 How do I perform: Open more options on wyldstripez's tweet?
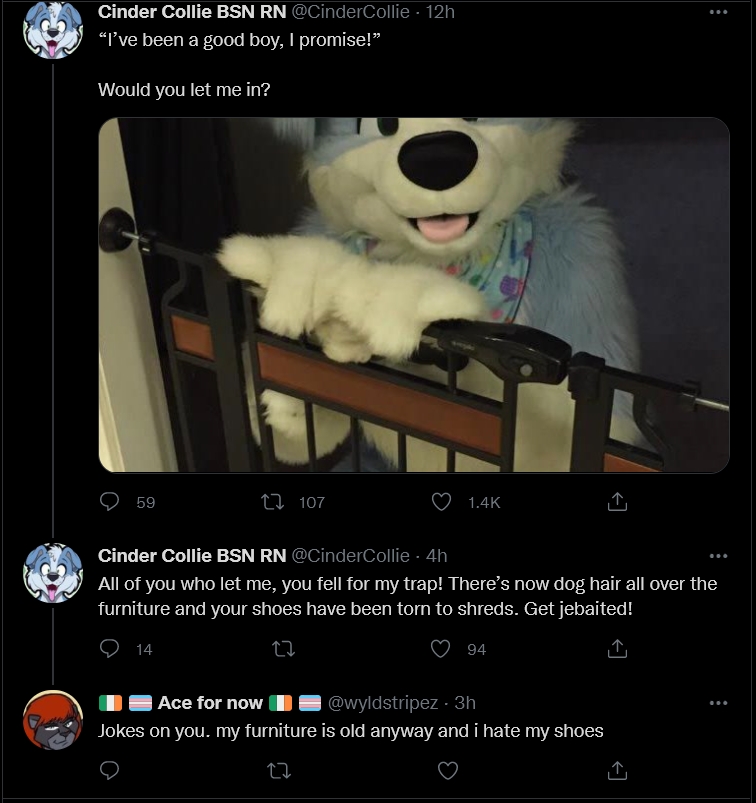click(x=718, y=703)
